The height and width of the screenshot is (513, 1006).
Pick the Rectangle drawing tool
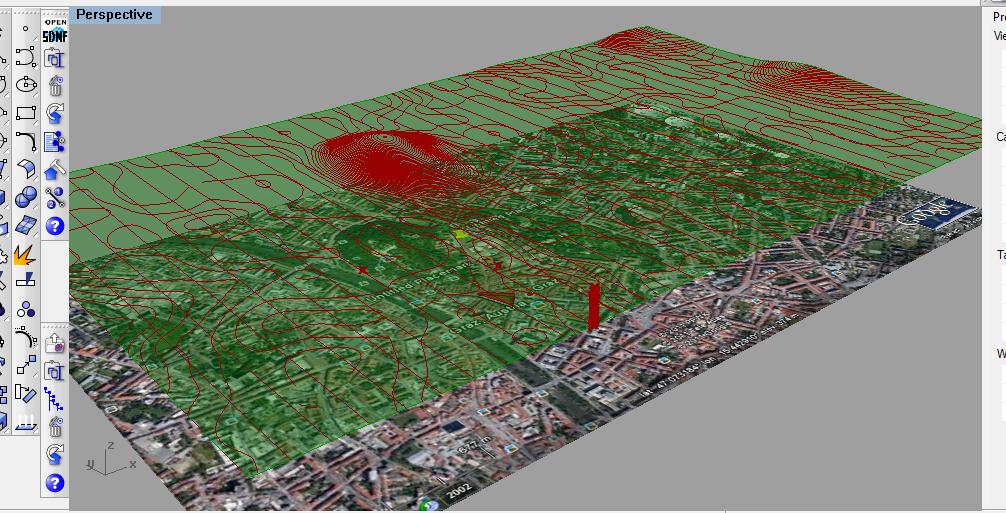pyautogui.click(x=25, y=113)
